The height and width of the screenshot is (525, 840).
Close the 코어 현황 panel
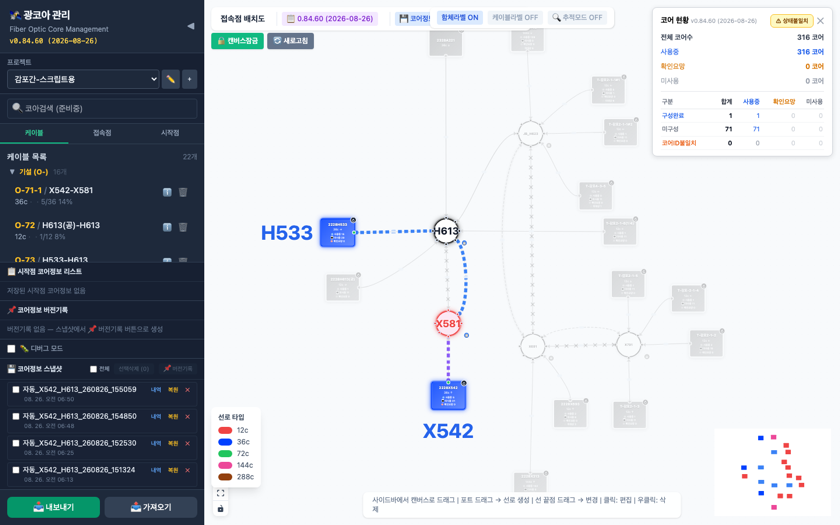coord(820,21)
